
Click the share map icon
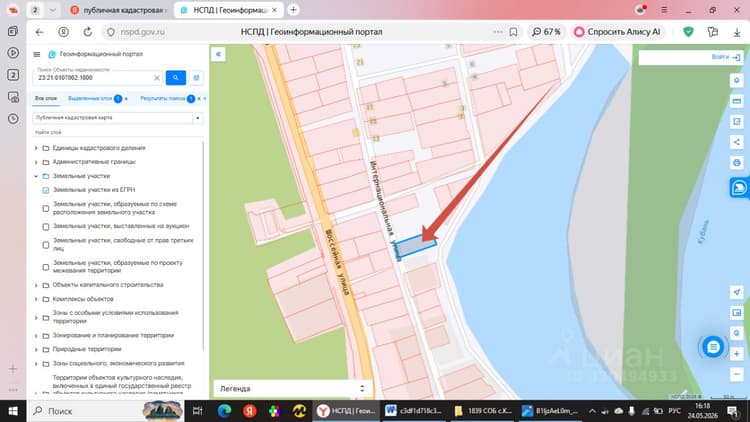tap(737, 142)
